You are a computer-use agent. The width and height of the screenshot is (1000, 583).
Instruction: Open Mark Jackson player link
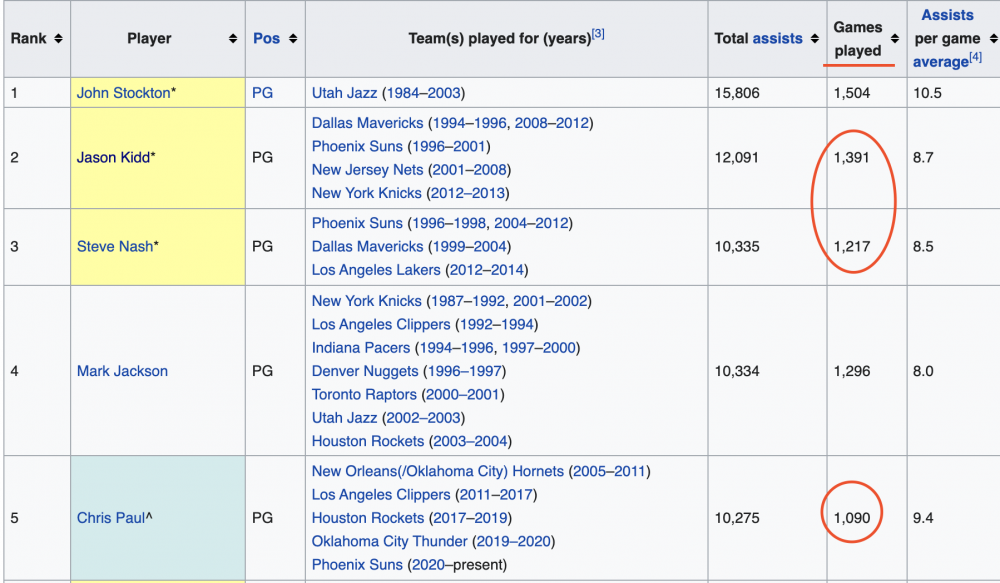122,371
